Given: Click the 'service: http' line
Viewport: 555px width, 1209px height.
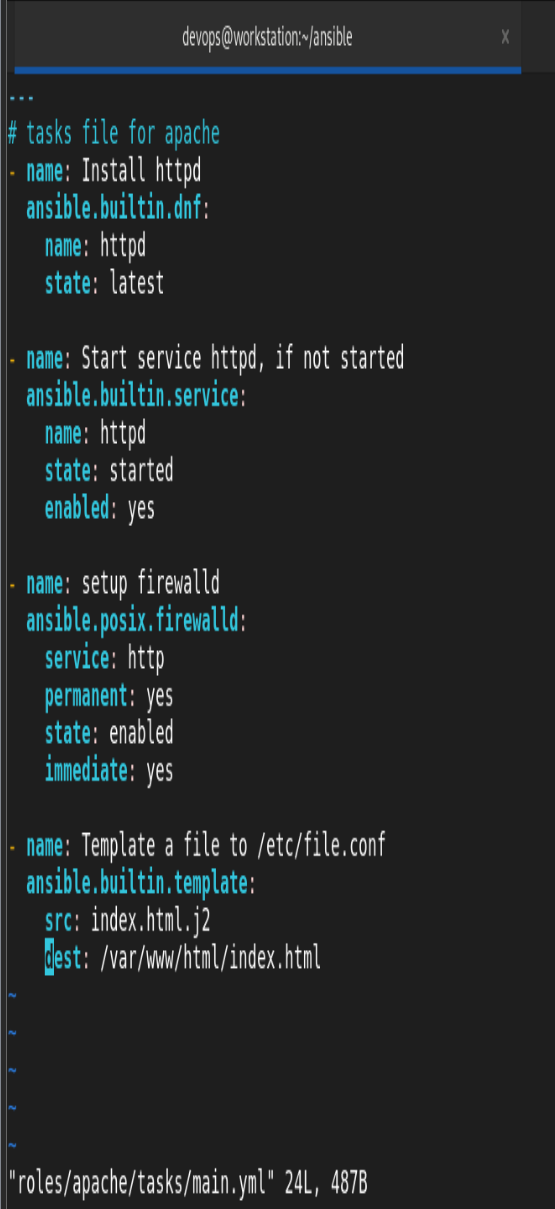Looking at the screenshot, I should click(104, 659).
